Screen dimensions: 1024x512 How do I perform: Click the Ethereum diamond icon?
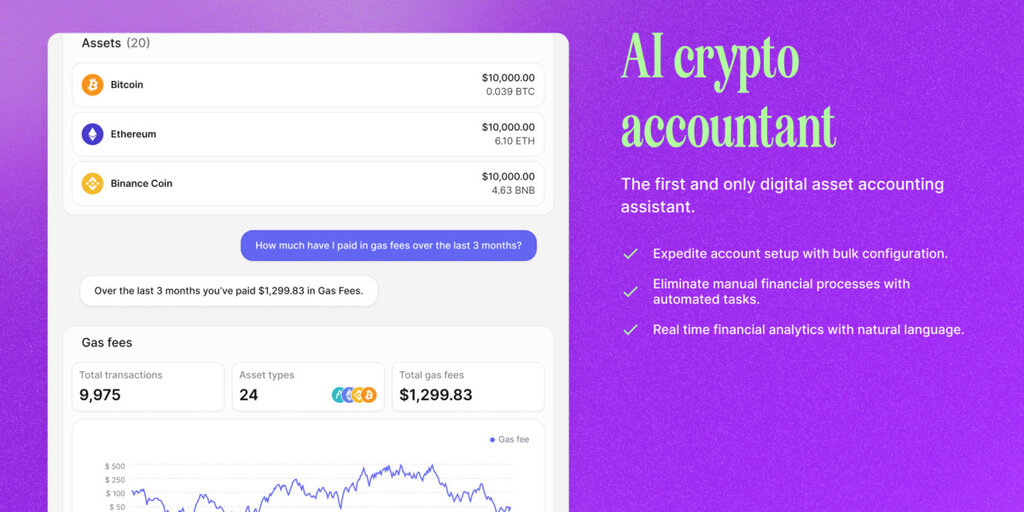(x=92, y=134)
